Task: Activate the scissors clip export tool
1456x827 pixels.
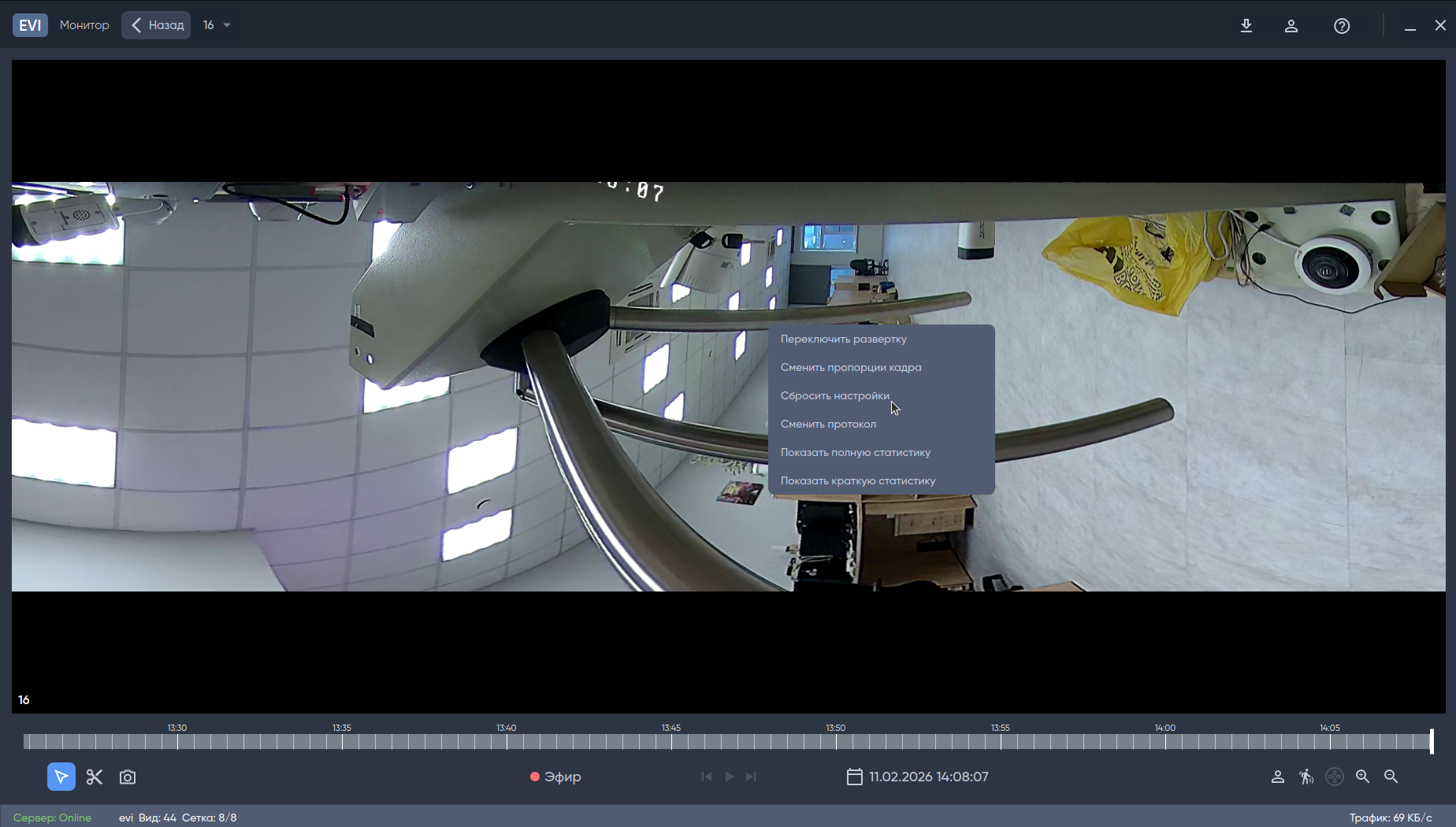Action: tap(95, 777)
